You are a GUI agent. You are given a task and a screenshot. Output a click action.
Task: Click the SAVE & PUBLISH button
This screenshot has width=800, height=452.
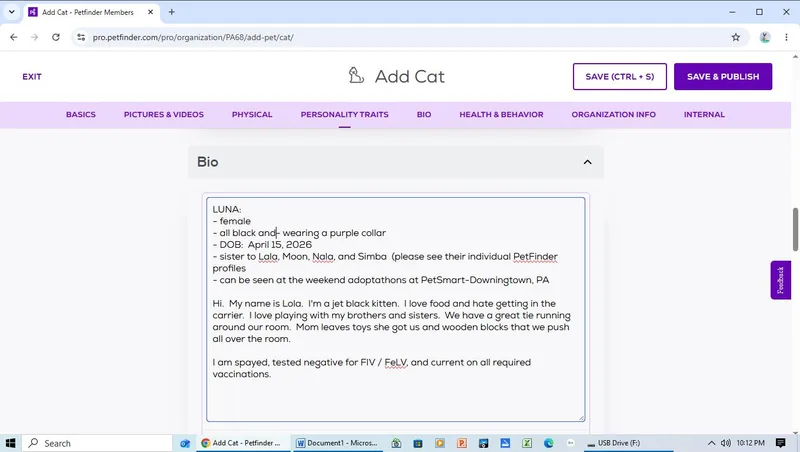click(x=722, y=77)
